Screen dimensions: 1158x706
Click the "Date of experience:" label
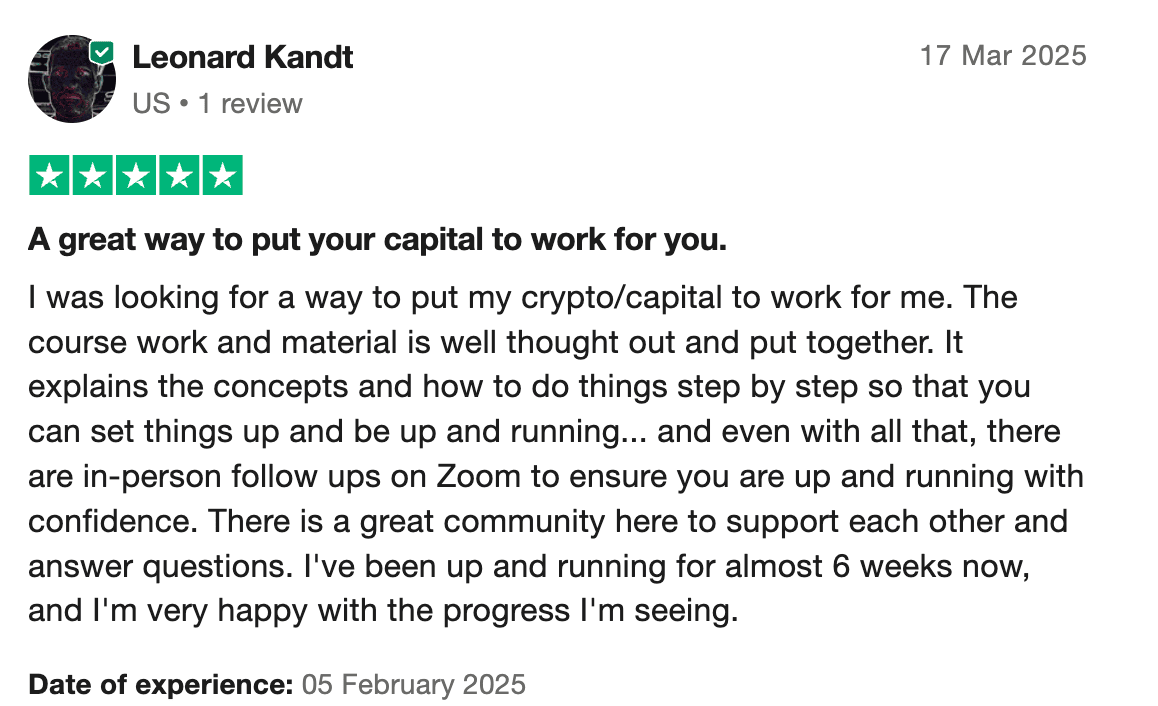coord(161,685)
